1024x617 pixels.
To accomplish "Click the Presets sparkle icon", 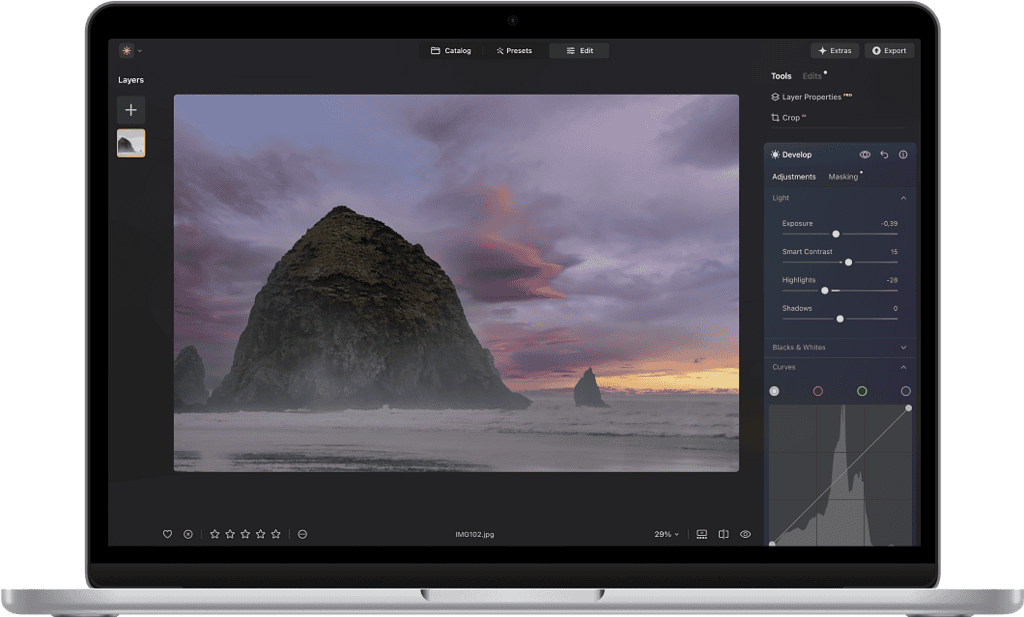I will 500,50.
